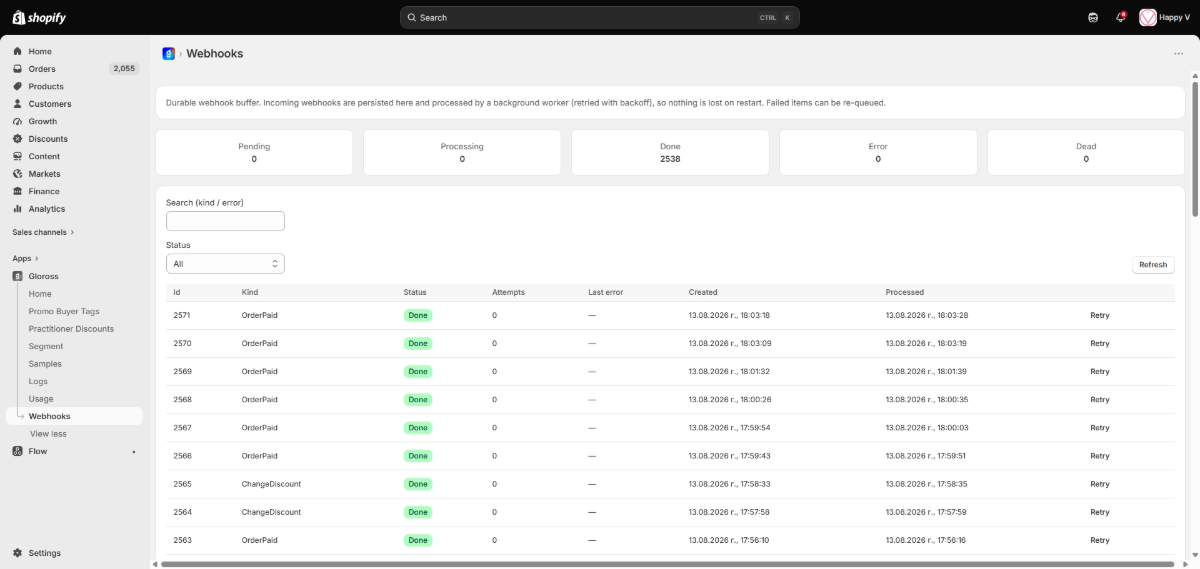This screenshot has width=1200, height=569.
Task: Click Created time 18:03:18 cell
Action: [729, 315]
